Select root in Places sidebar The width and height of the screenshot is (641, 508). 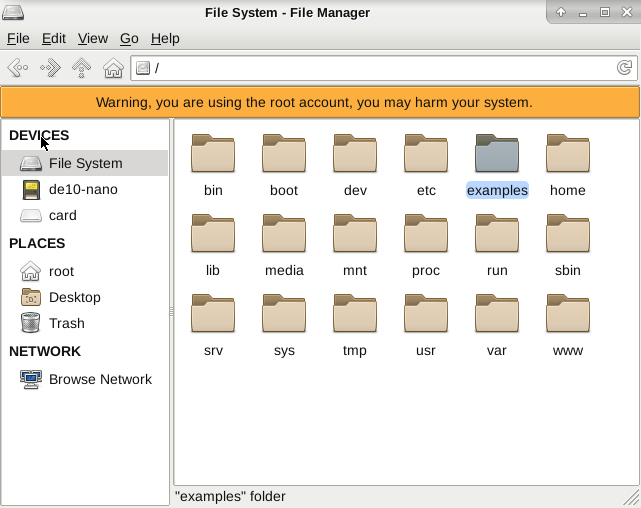pyautogui.click(x=61, y=271)
